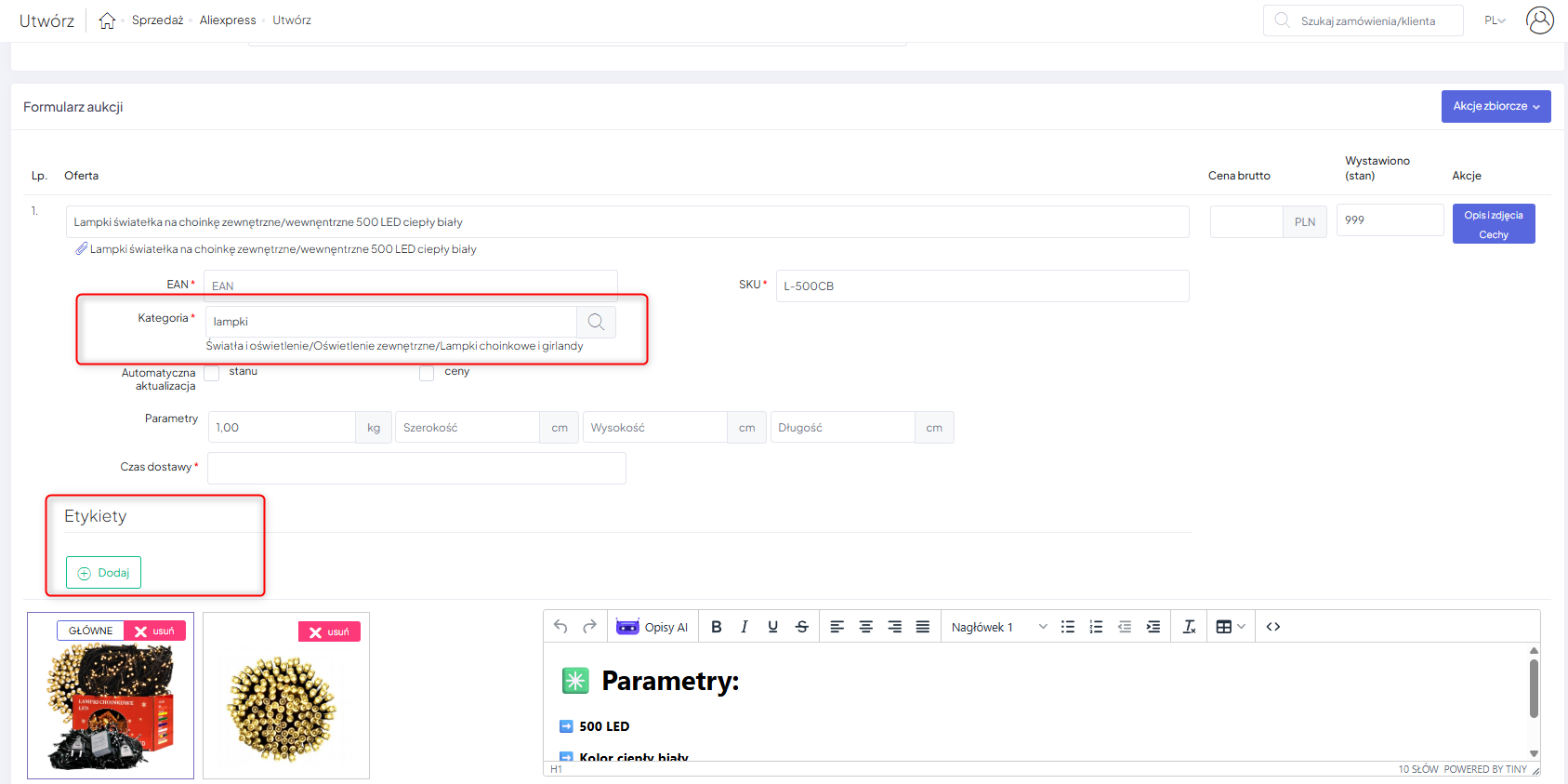Screen dimensions: 1568x784
Task: Go to Sprzedaż in breadcrumb
Action: pos(157,20)
